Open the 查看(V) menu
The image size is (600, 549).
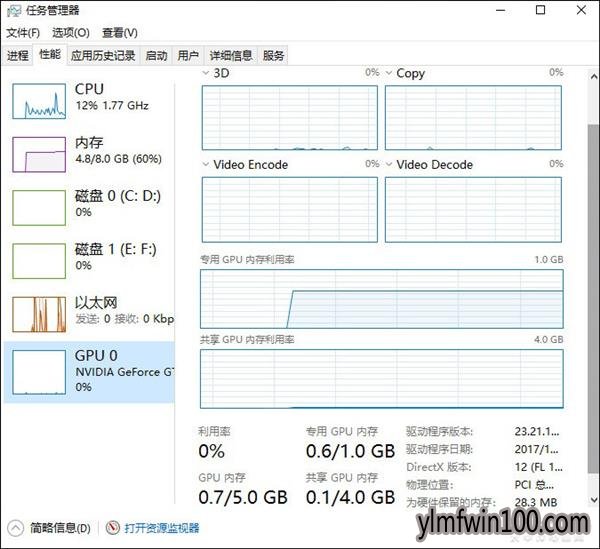pos(120,33)
